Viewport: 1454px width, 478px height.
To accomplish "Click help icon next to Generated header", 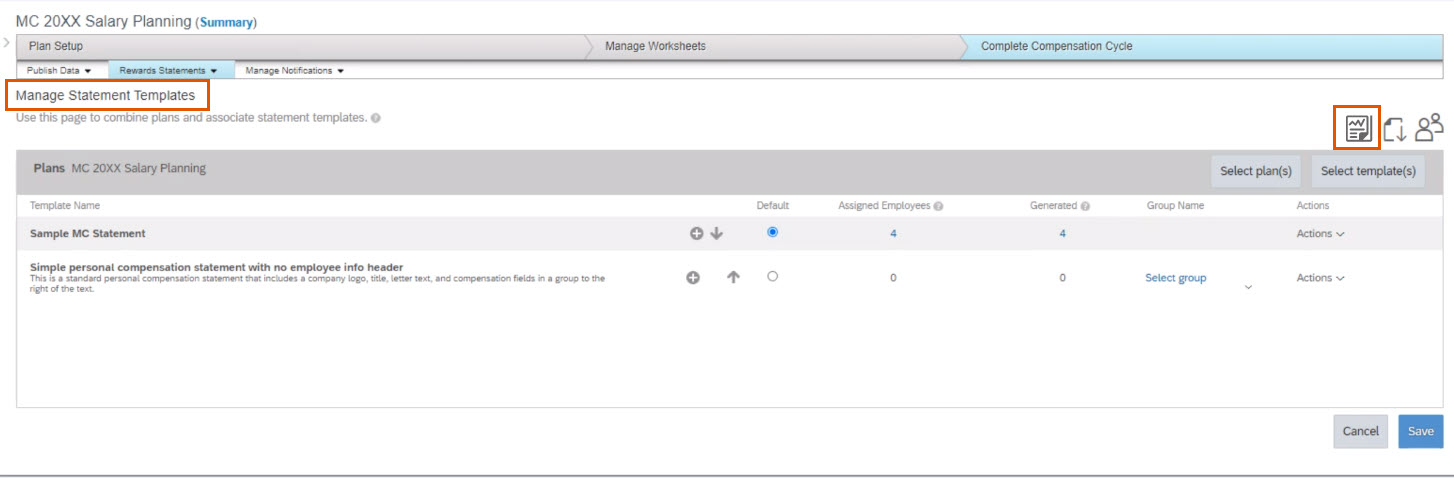I will [x=1085, y=206].
